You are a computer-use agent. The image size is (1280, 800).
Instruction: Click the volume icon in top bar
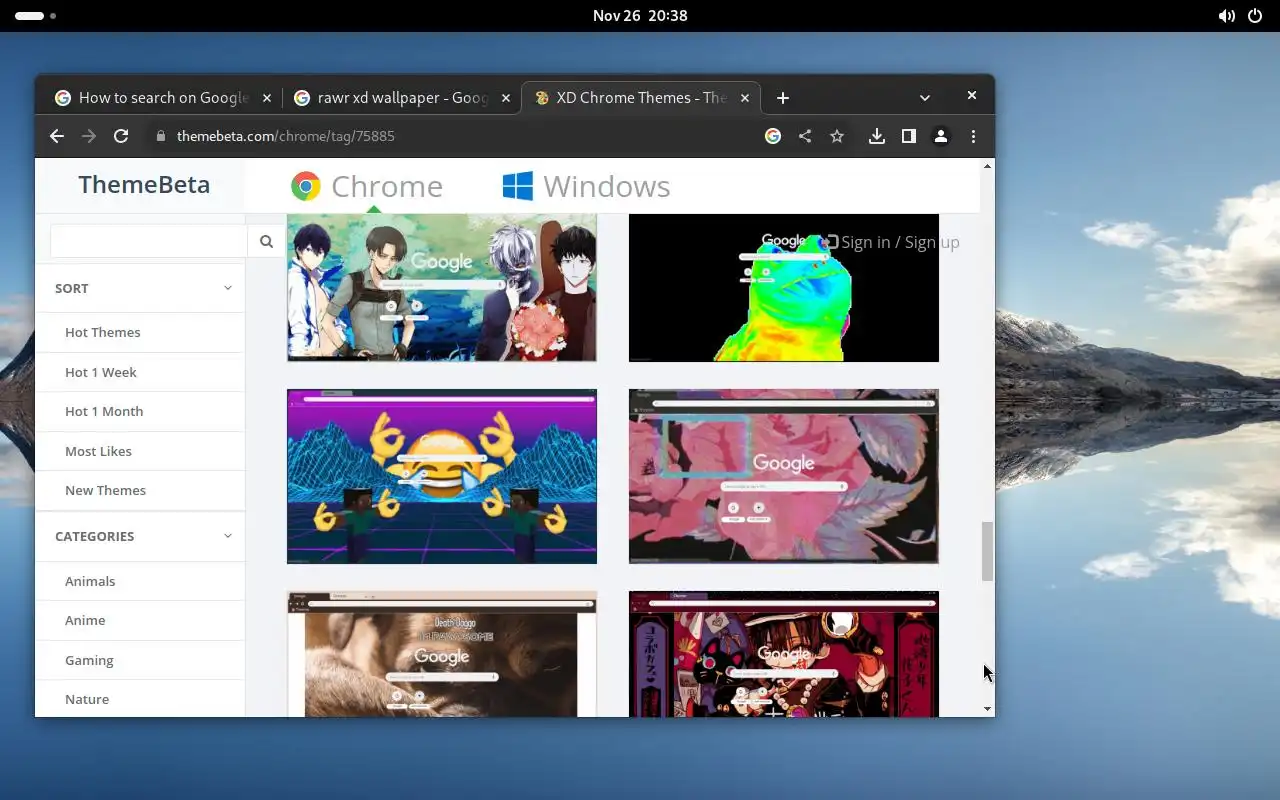1226,16
